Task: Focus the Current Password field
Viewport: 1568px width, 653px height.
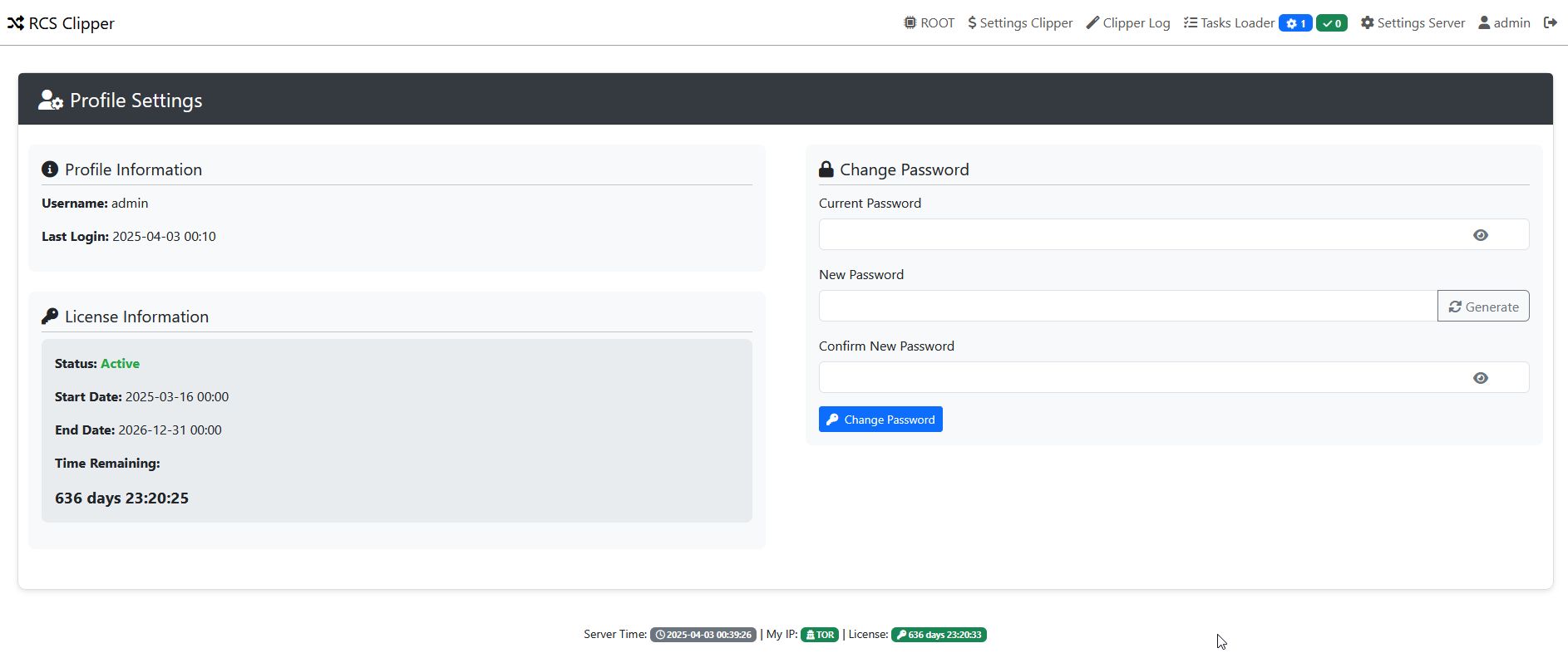Action: (1174, 234)
